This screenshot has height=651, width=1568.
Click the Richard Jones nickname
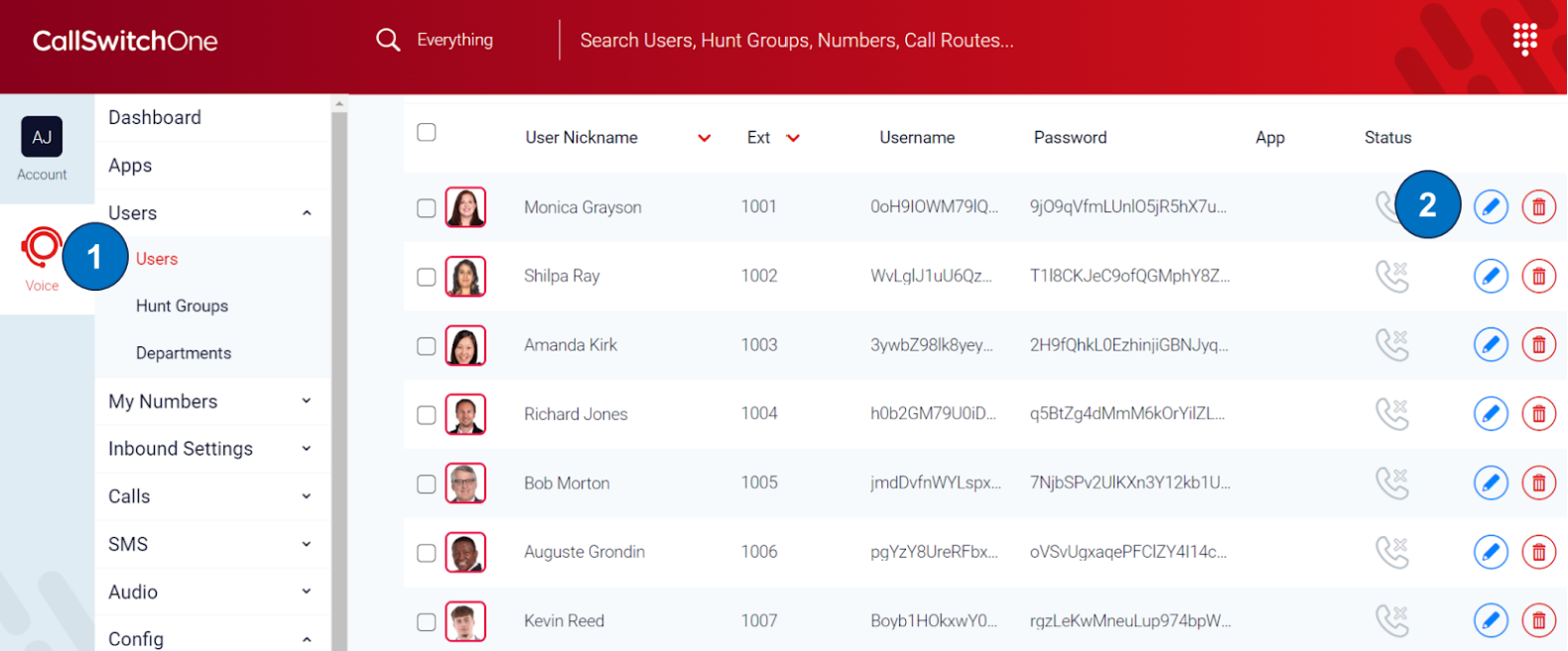pyautogui.click(x=576, y=414)
